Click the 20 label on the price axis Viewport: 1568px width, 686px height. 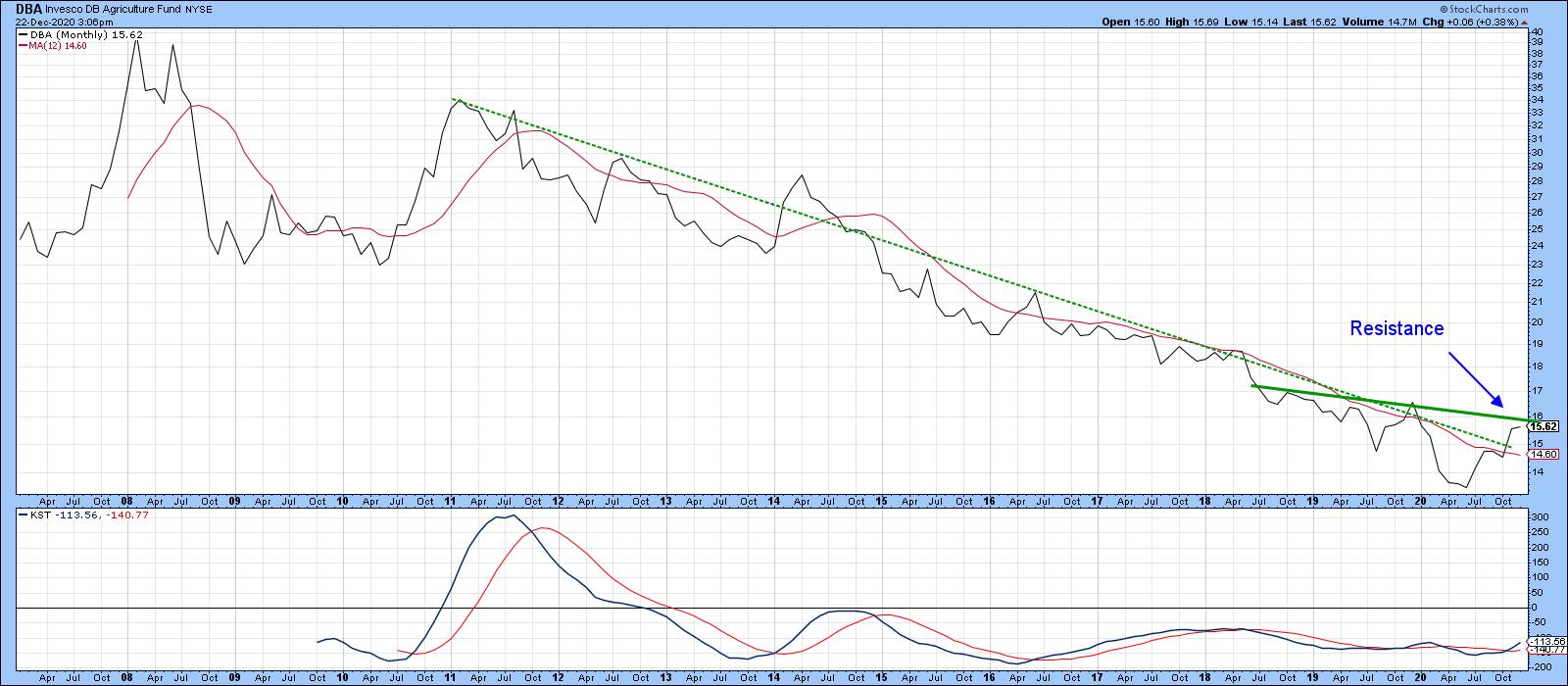(x=1537, y=322)
